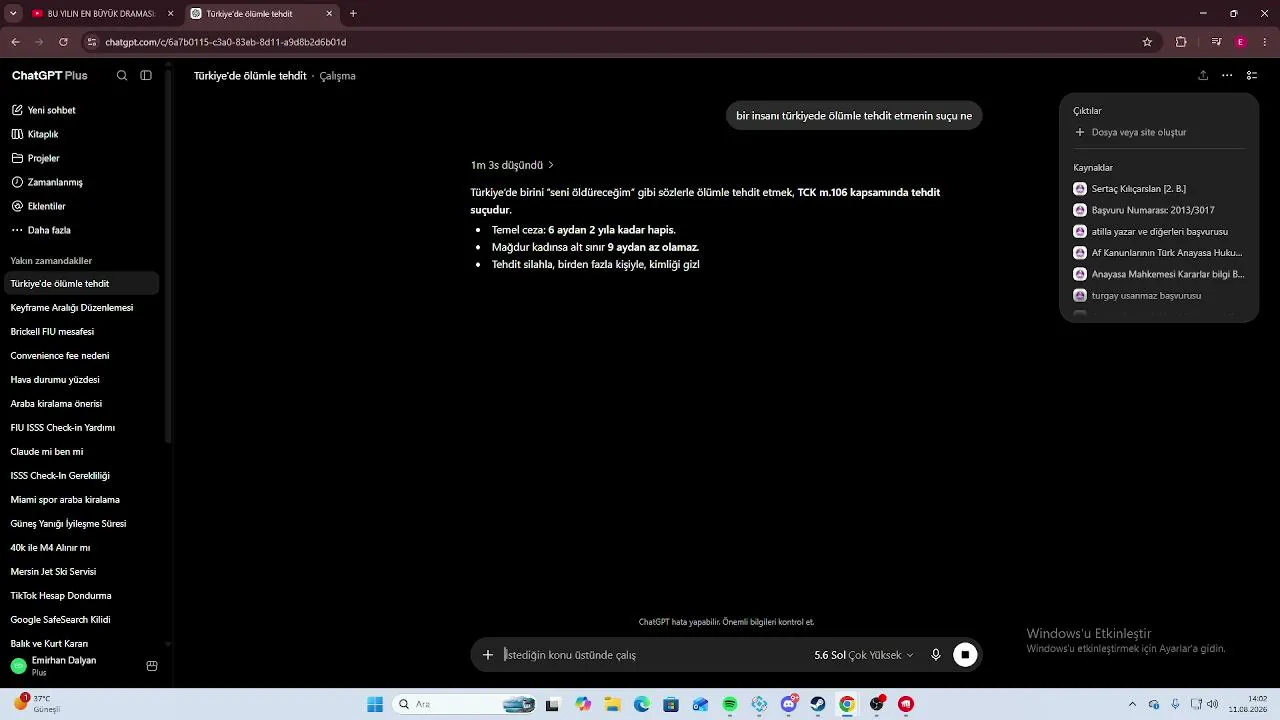Open Microsoft Edge from the taskbar
This screenshot has height=720, width=1280.
(642, 704)
